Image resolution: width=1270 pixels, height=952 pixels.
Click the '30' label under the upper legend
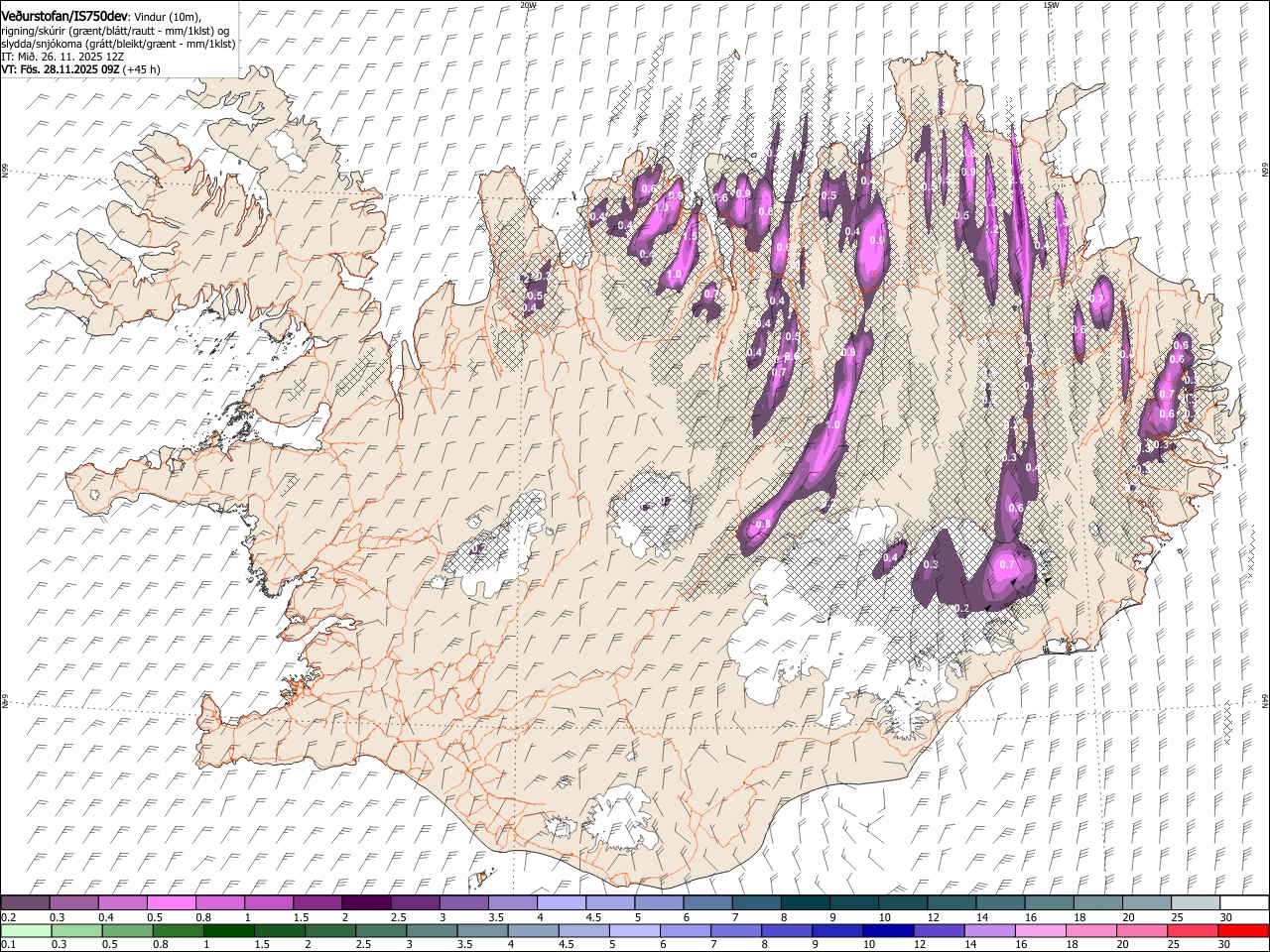click(x=1226, y=917)
